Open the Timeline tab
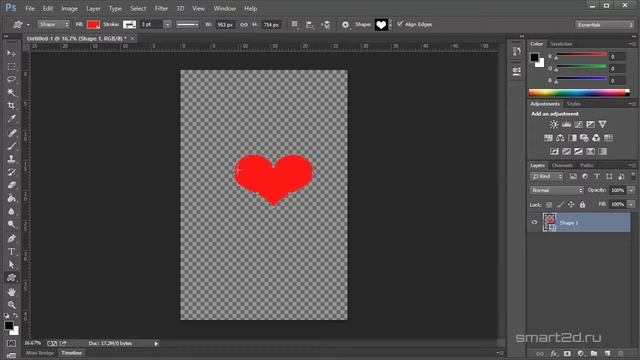This screenshot has width=640, height=360. pyautogui.click(x=72, y=353)
